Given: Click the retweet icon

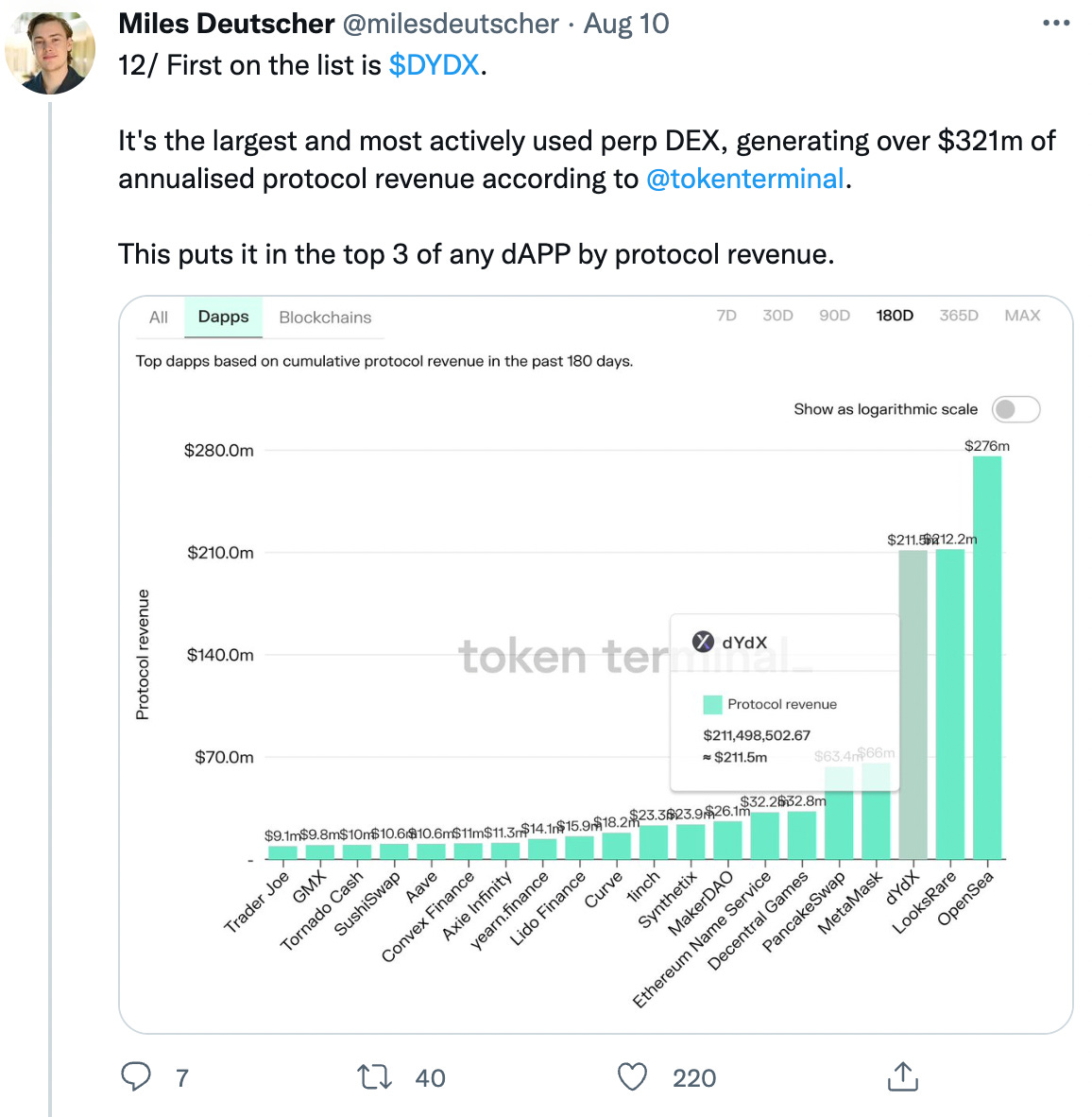Looking at the screenshot, I should (x=374, y=1077).
